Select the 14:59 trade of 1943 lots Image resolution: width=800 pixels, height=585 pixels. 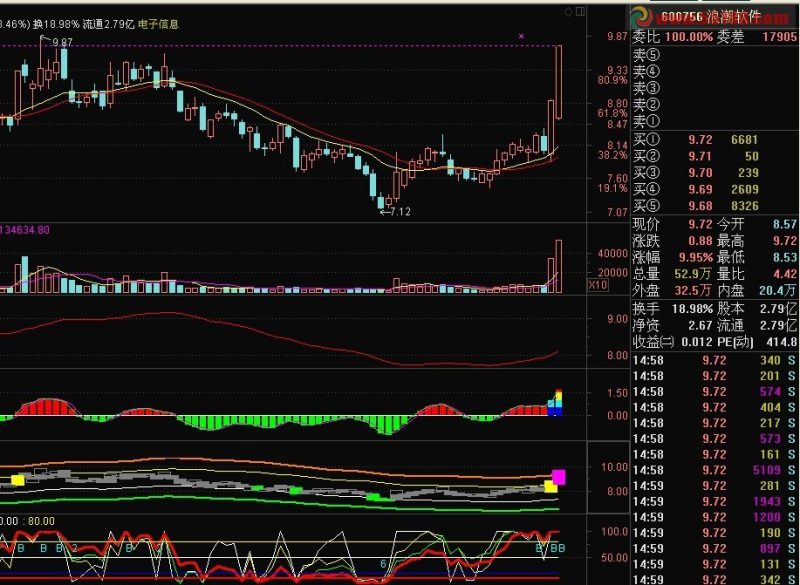click(714, 501)
